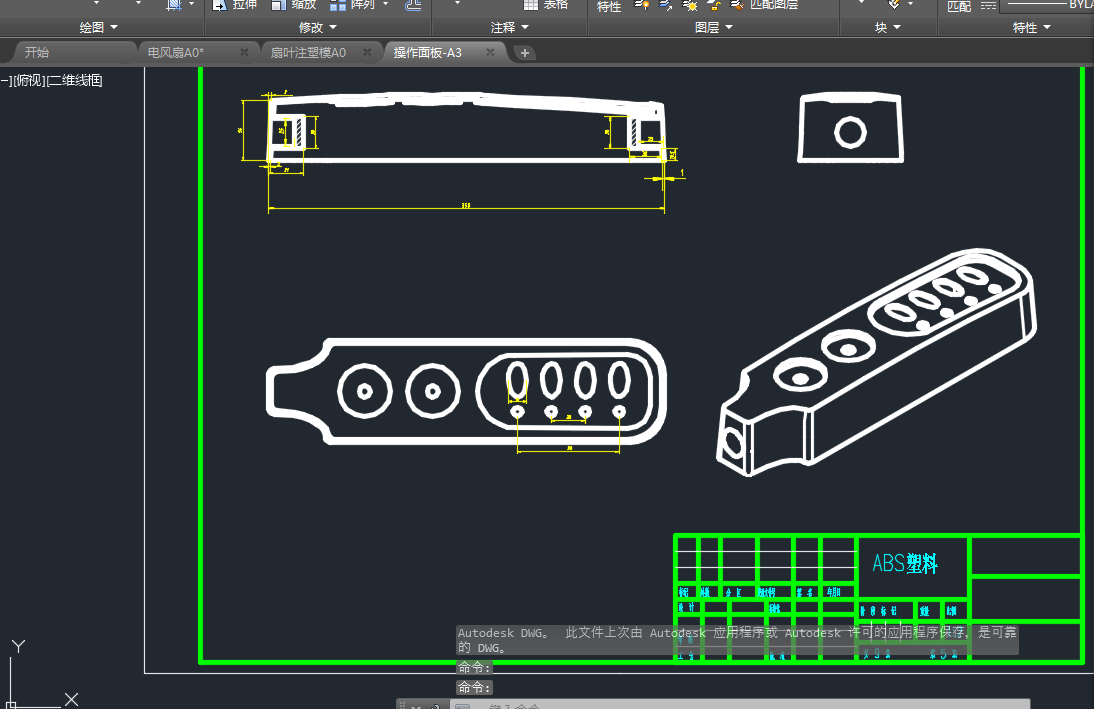Click the Array (阵列) tool
This screenshot has height=709, width=1094.
click(352, 4)
